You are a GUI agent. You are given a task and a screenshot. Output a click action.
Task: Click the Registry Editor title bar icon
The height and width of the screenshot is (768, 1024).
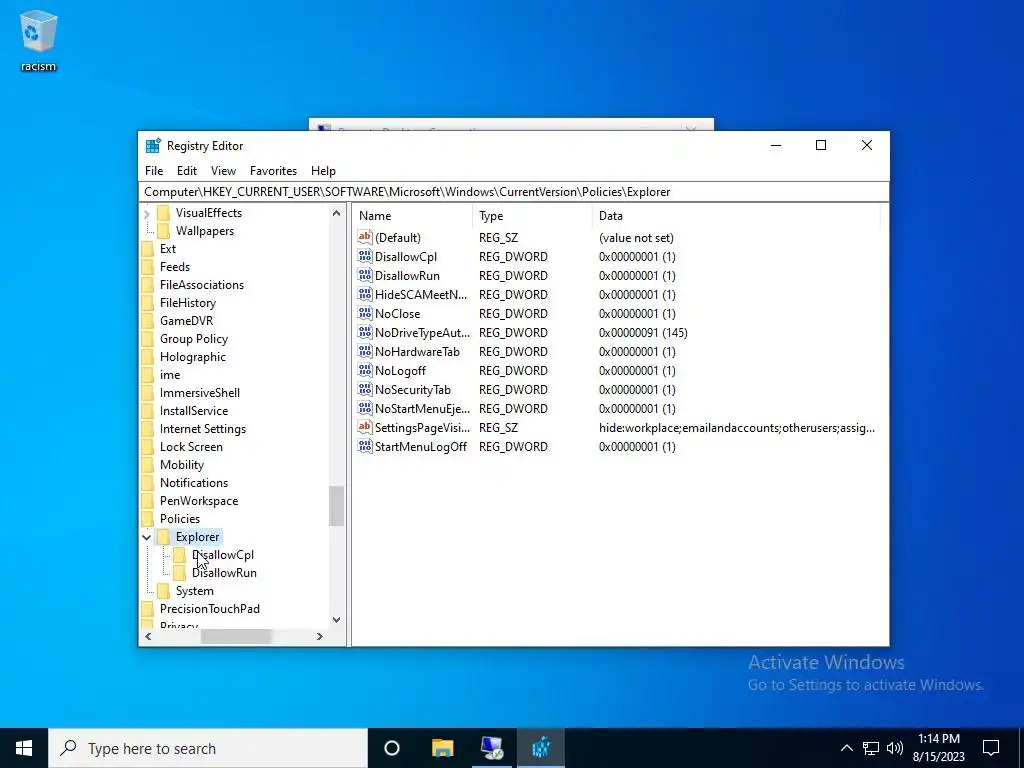coord(153,146)
